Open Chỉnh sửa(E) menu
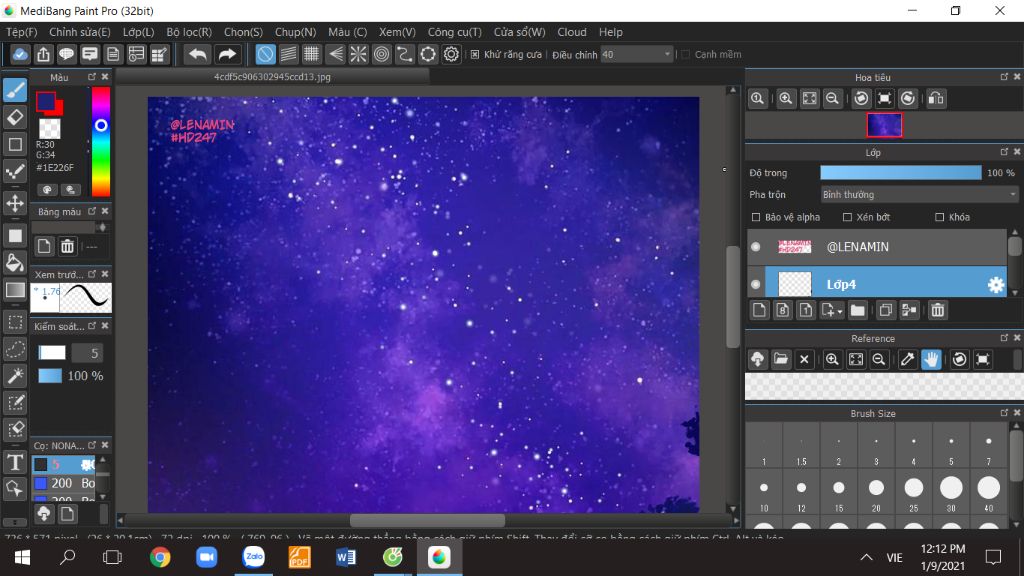The width and height of the screenshot is (1024, 576). click(x=80, y=32)
